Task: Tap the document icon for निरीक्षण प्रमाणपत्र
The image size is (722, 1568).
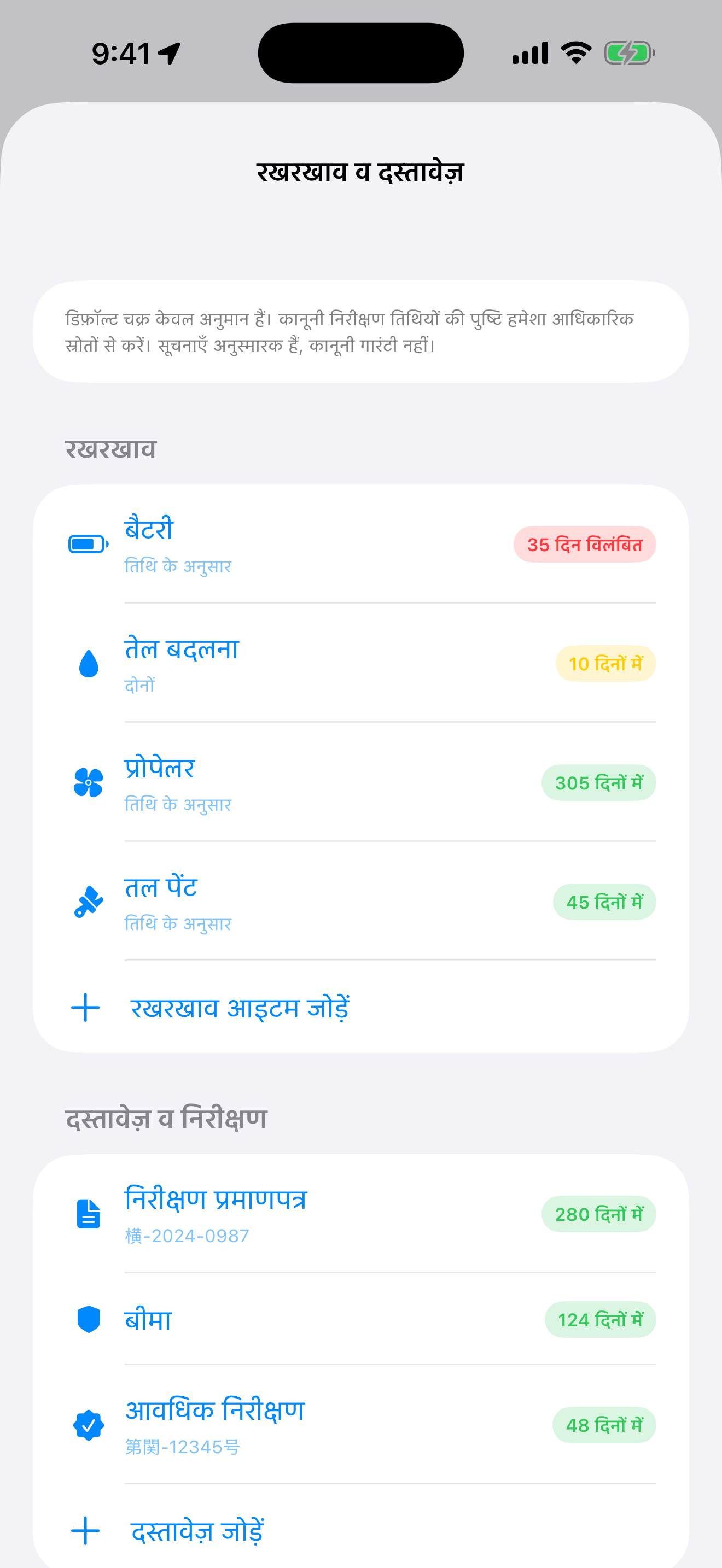Action: 89,1214
